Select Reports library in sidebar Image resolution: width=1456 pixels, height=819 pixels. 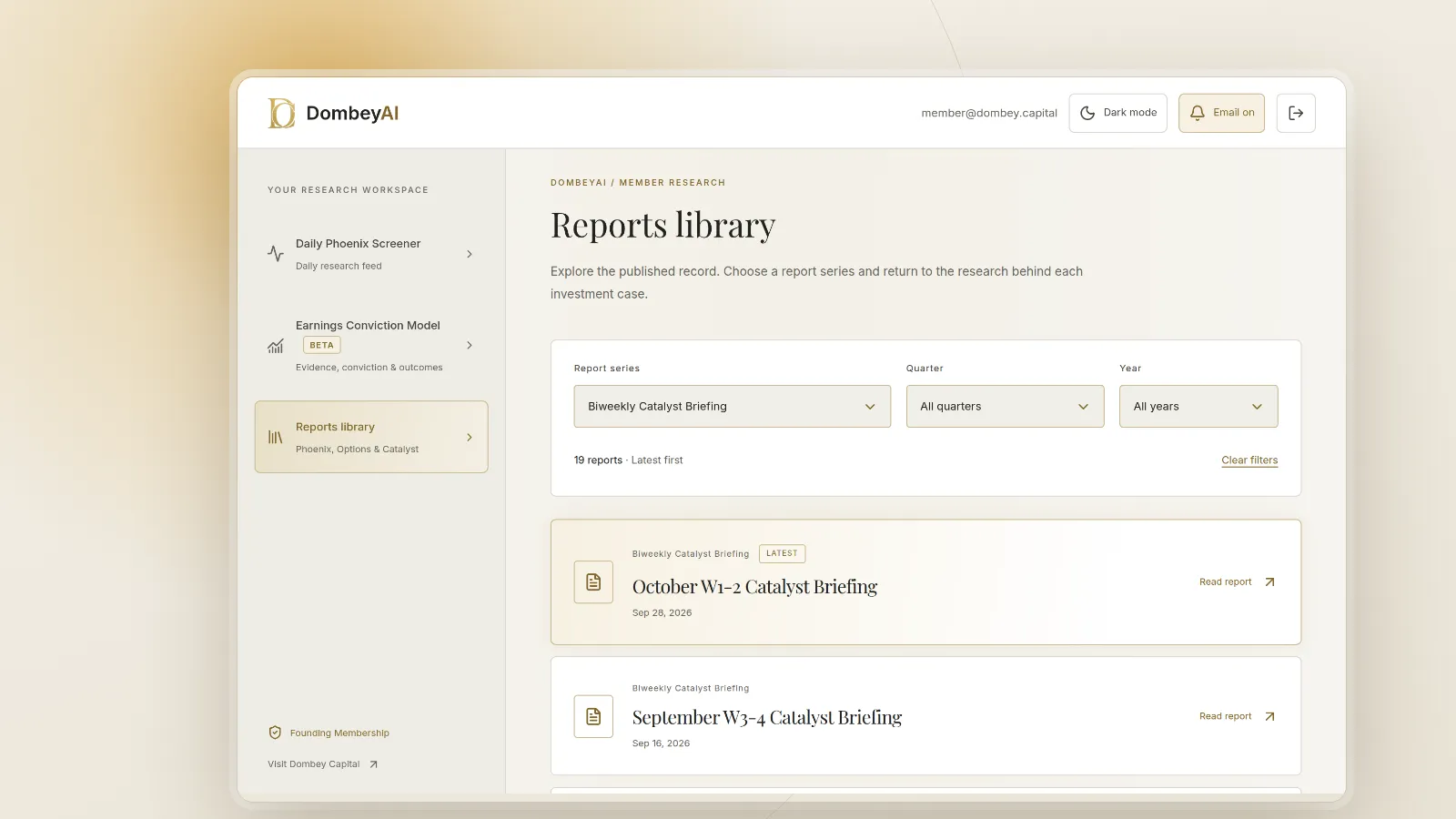[371, 437]
